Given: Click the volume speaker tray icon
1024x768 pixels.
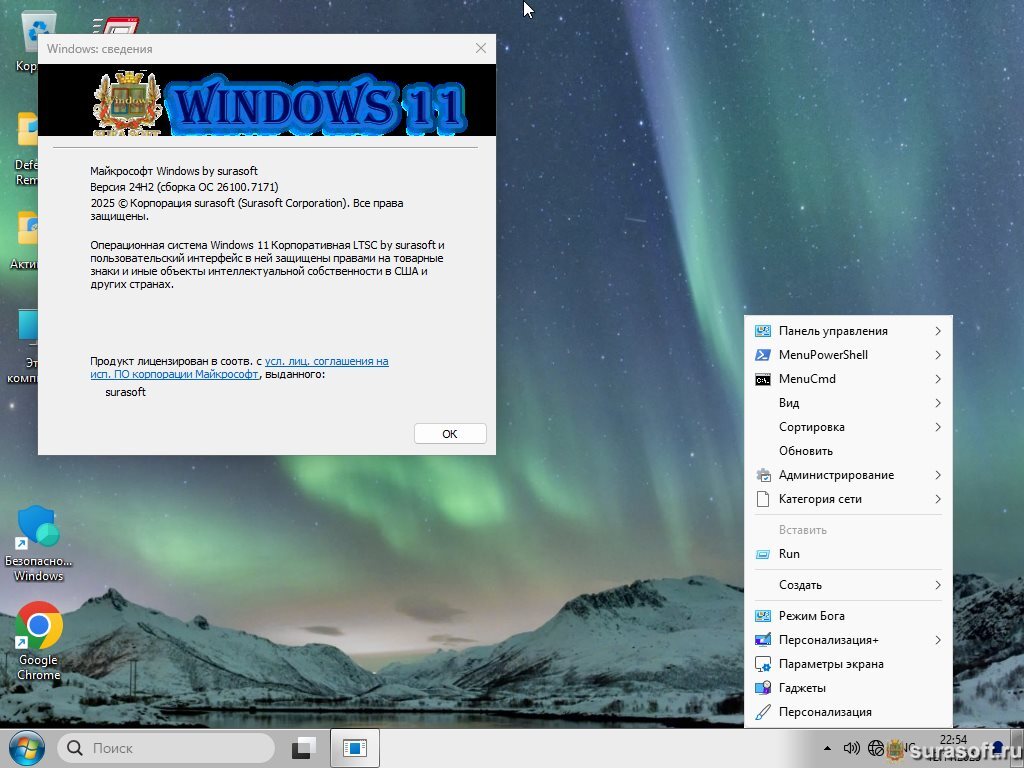Looking at the screenshot, I should 852,748.
